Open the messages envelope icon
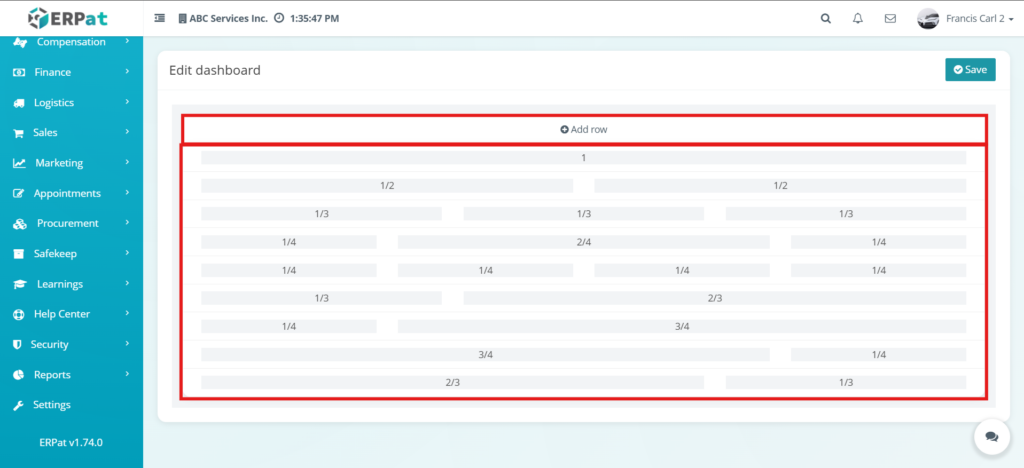Screen dimensions: 1024x468 (890, 19)
